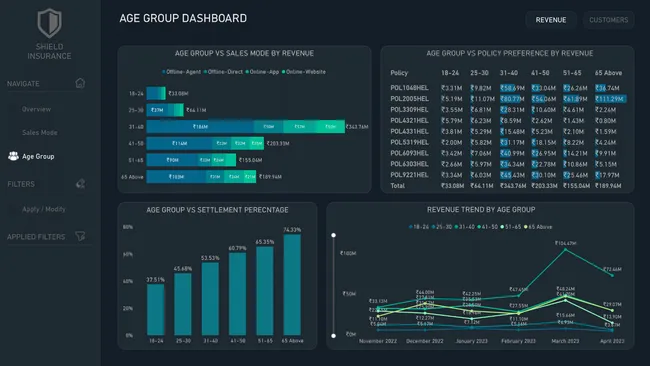Select Offline-Direct legend entry
The image size is (650, 366).
tap(223, 72)
